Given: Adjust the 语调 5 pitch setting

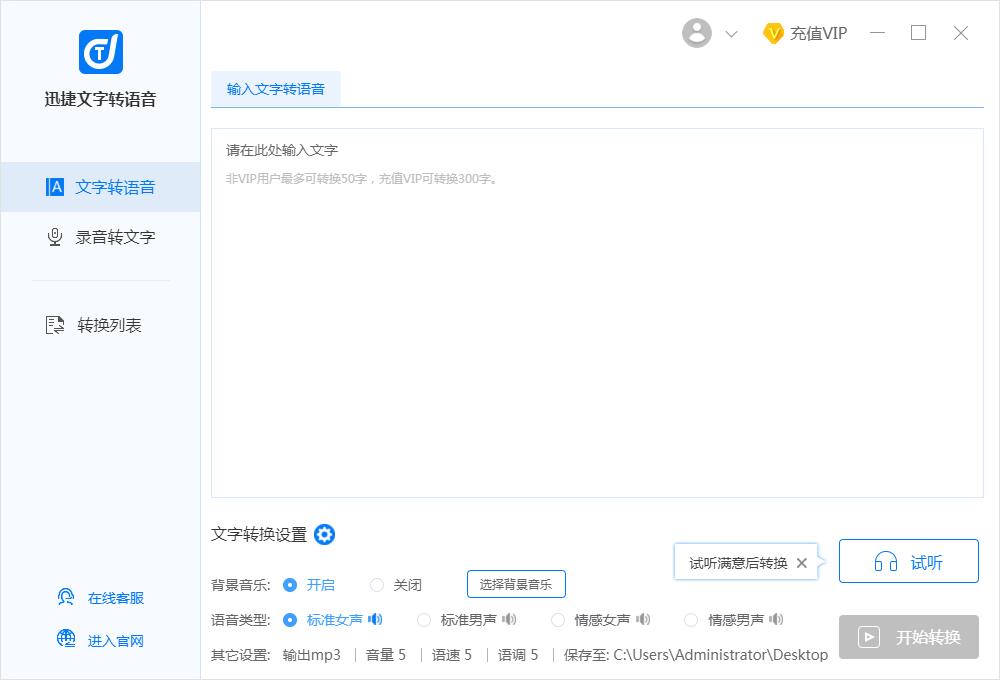Looking at the screenshot, I should pos(518,654).
